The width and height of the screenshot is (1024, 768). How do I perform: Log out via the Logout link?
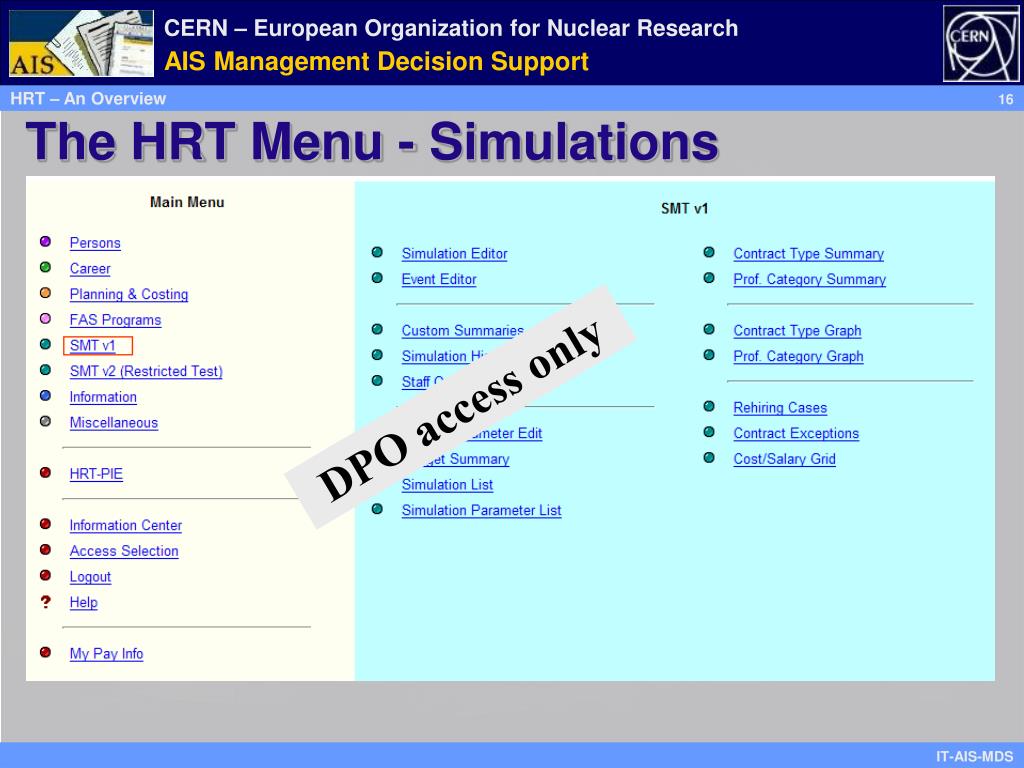pos(90,577)
